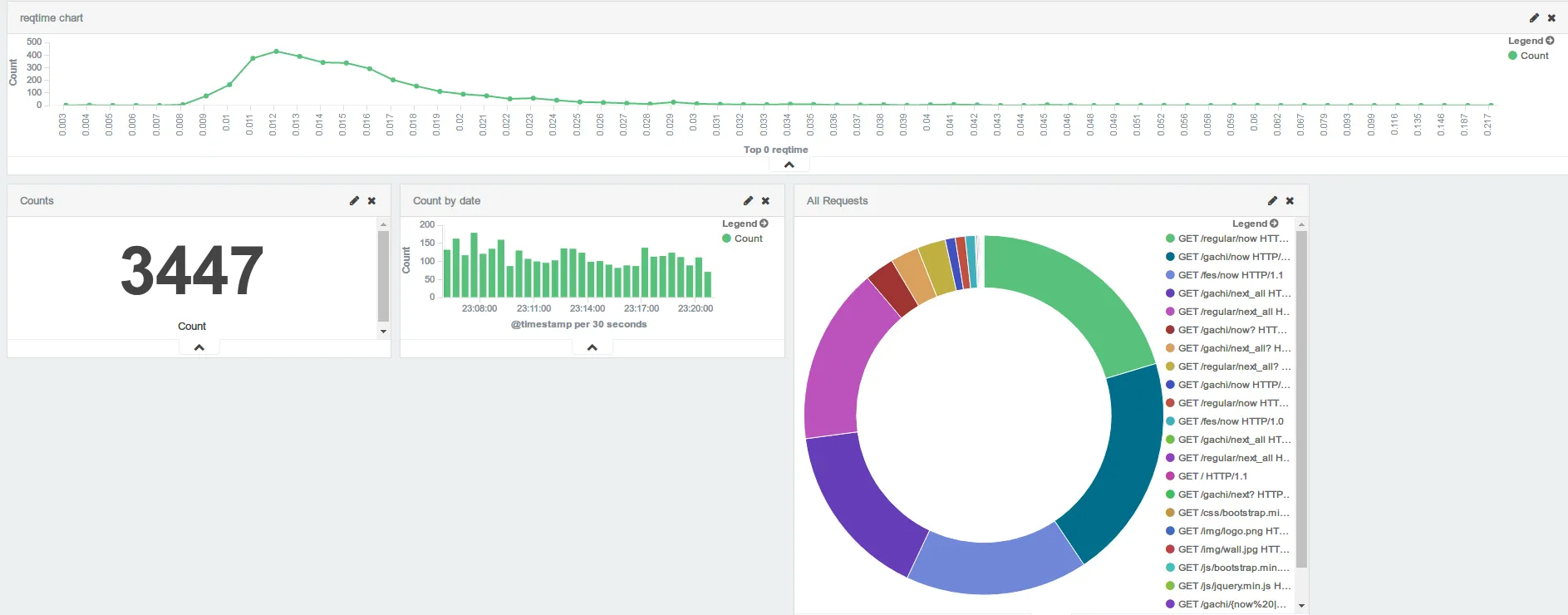Select legend entry GET /fes/now HTTP/1.1
Viewport: 1568px width, 615px height.
(1225, 275)
